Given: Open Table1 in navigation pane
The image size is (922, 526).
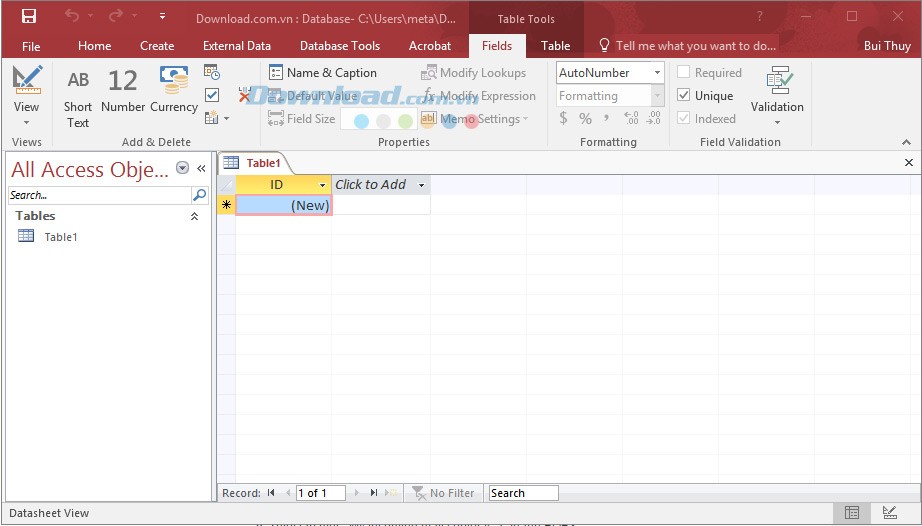Looking at the screenshot, I should pos(60,237).
